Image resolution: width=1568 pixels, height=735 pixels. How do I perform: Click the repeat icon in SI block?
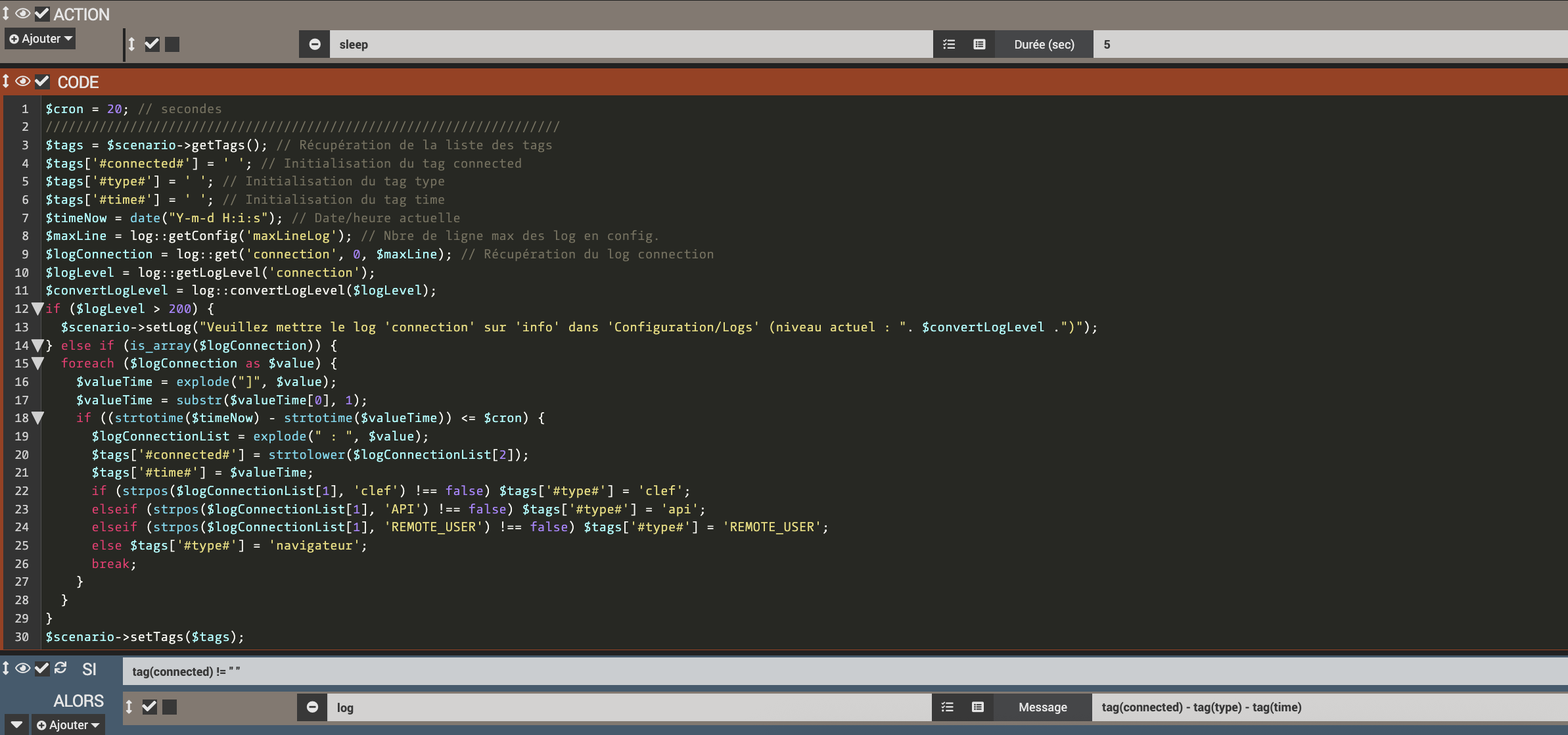point(61,668)
